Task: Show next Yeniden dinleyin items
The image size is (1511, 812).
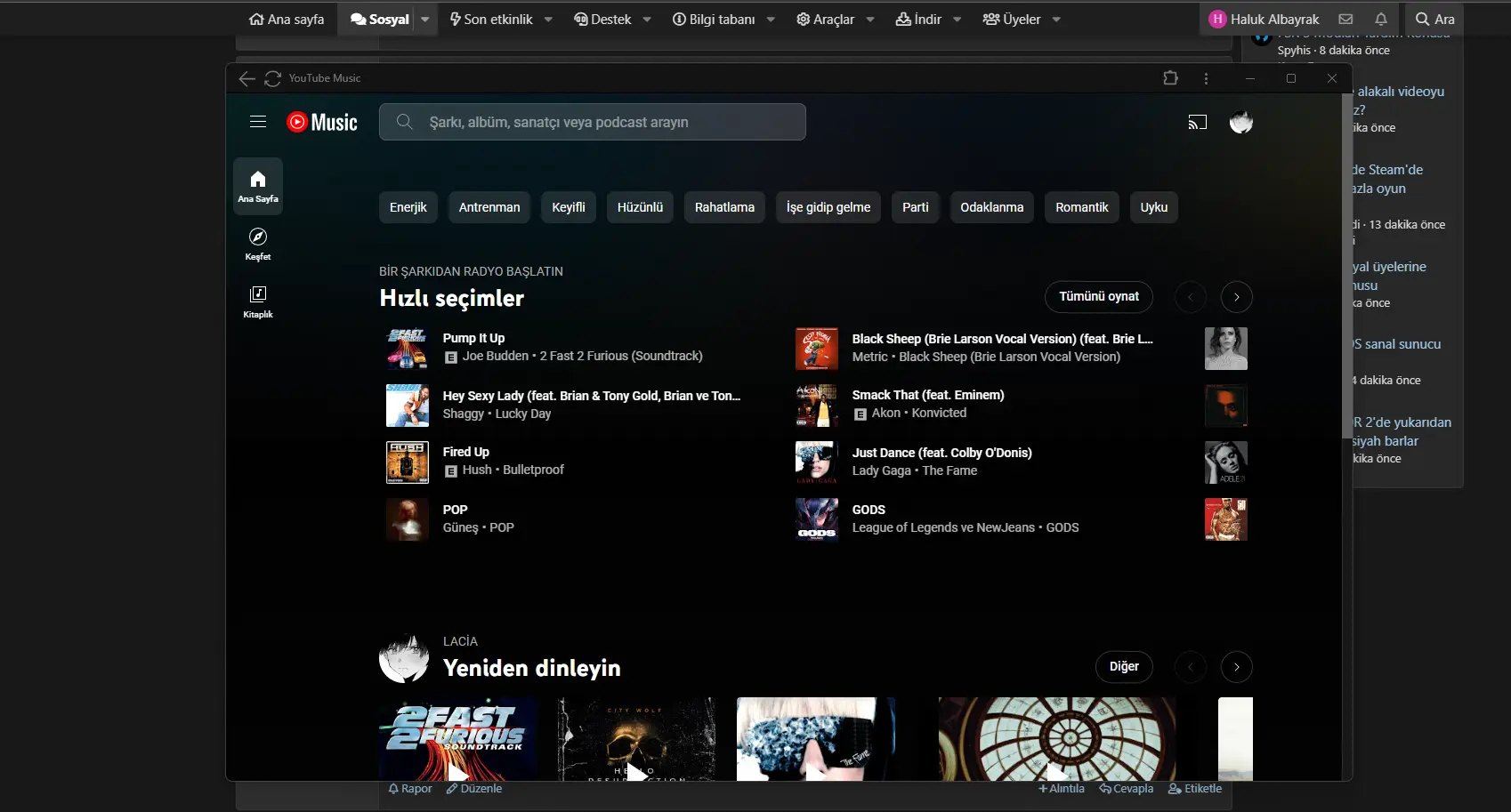Action: [x=1237, y=667]
